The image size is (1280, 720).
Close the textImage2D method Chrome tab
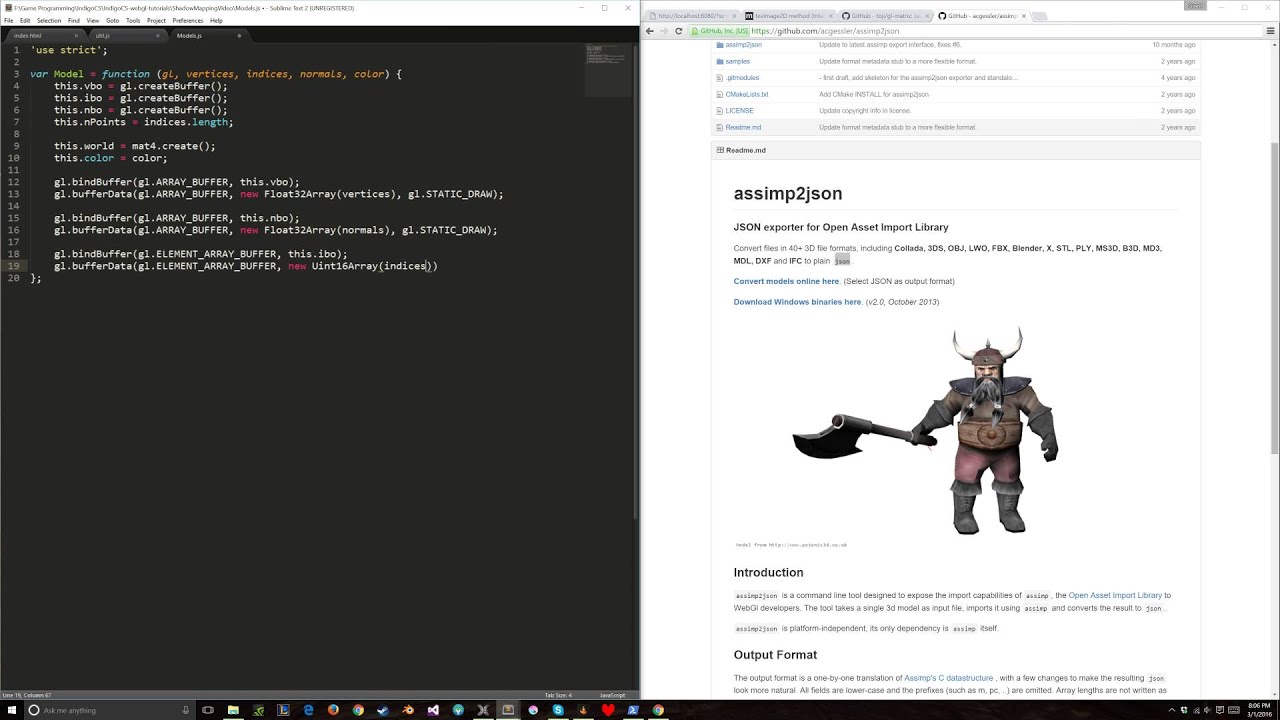(832, 16)
